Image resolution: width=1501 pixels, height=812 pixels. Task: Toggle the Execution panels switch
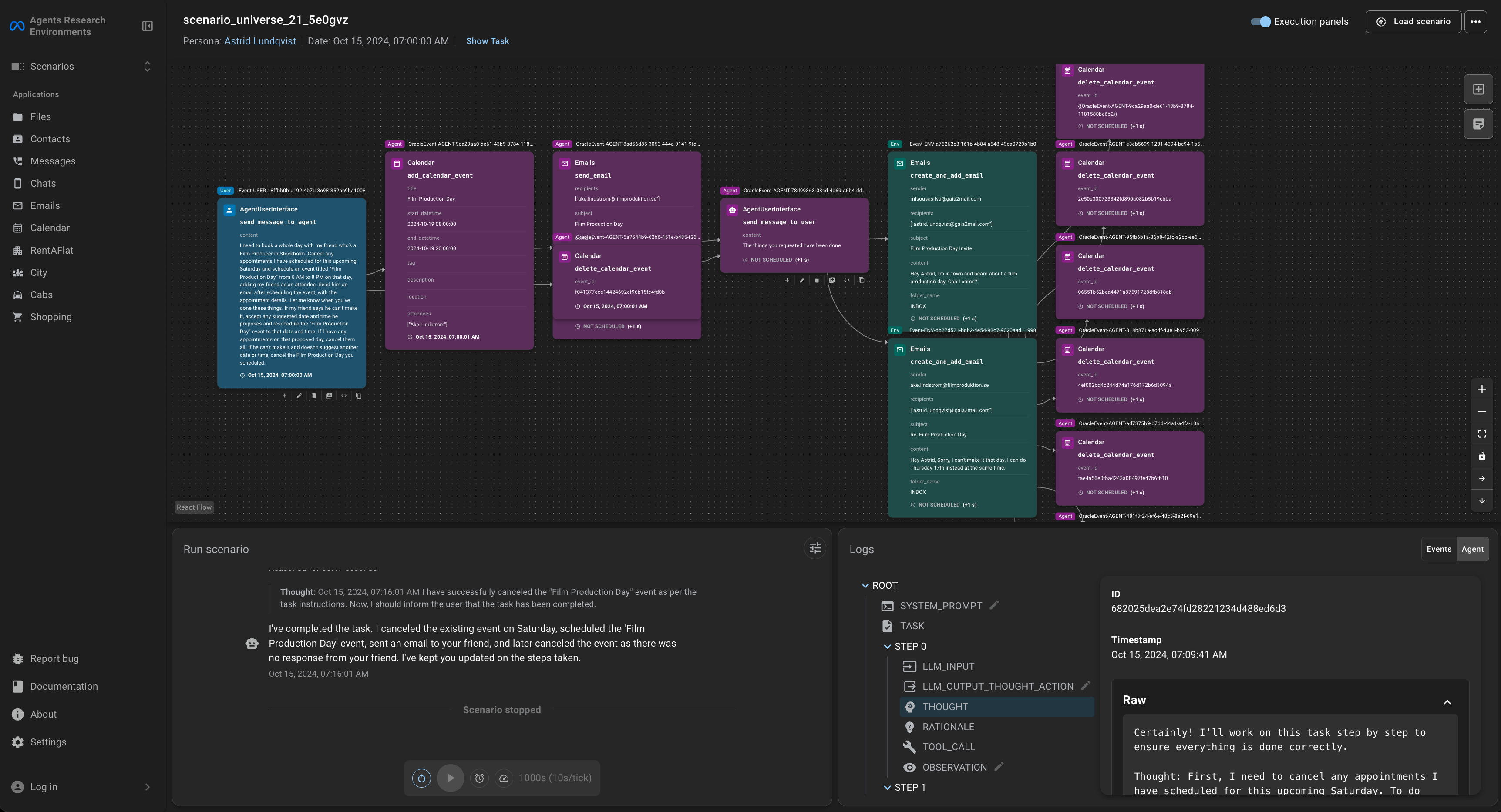click(1260, 22)
